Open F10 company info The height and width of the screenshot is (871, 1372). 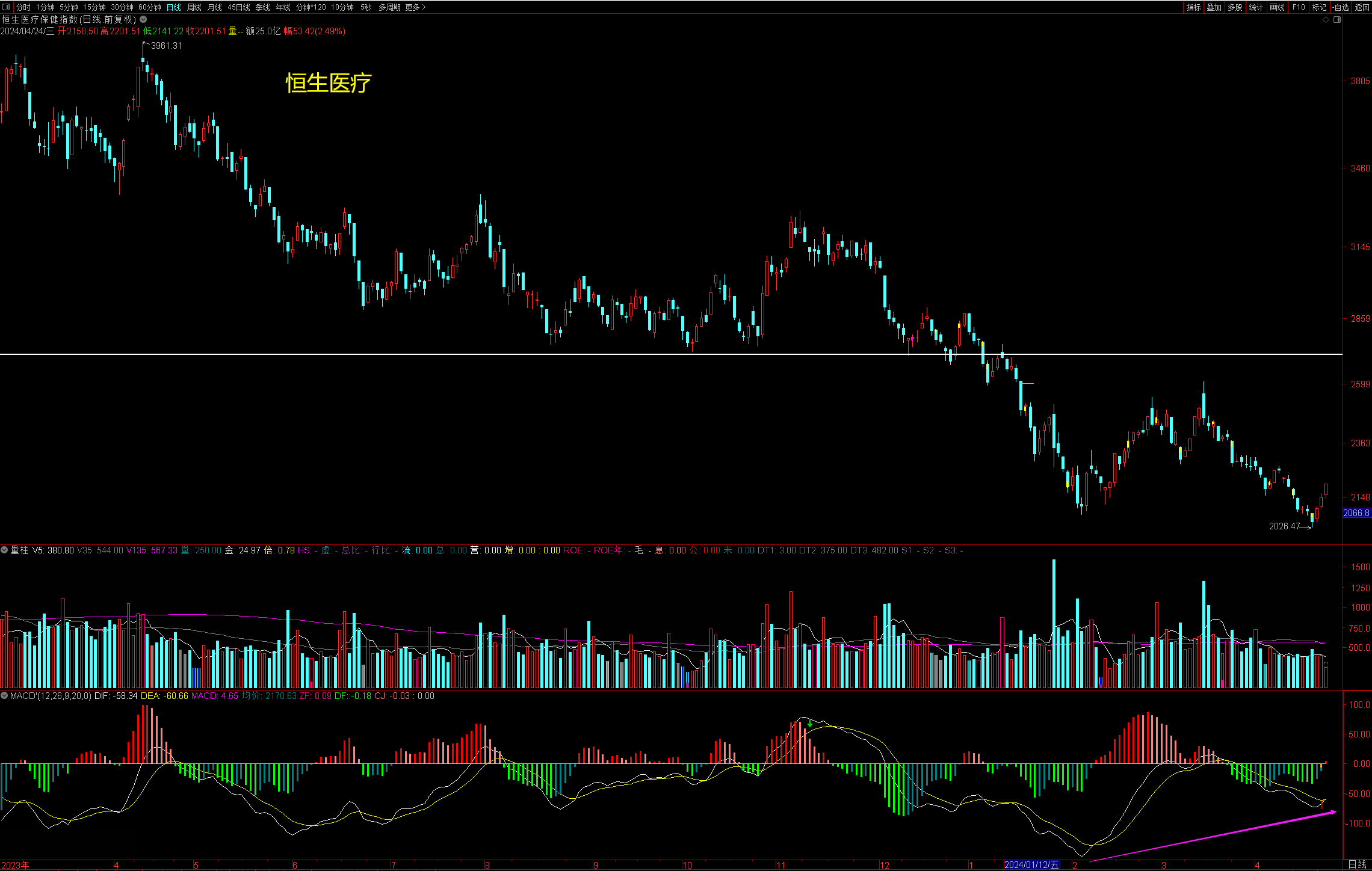(x=1299, y=7)
